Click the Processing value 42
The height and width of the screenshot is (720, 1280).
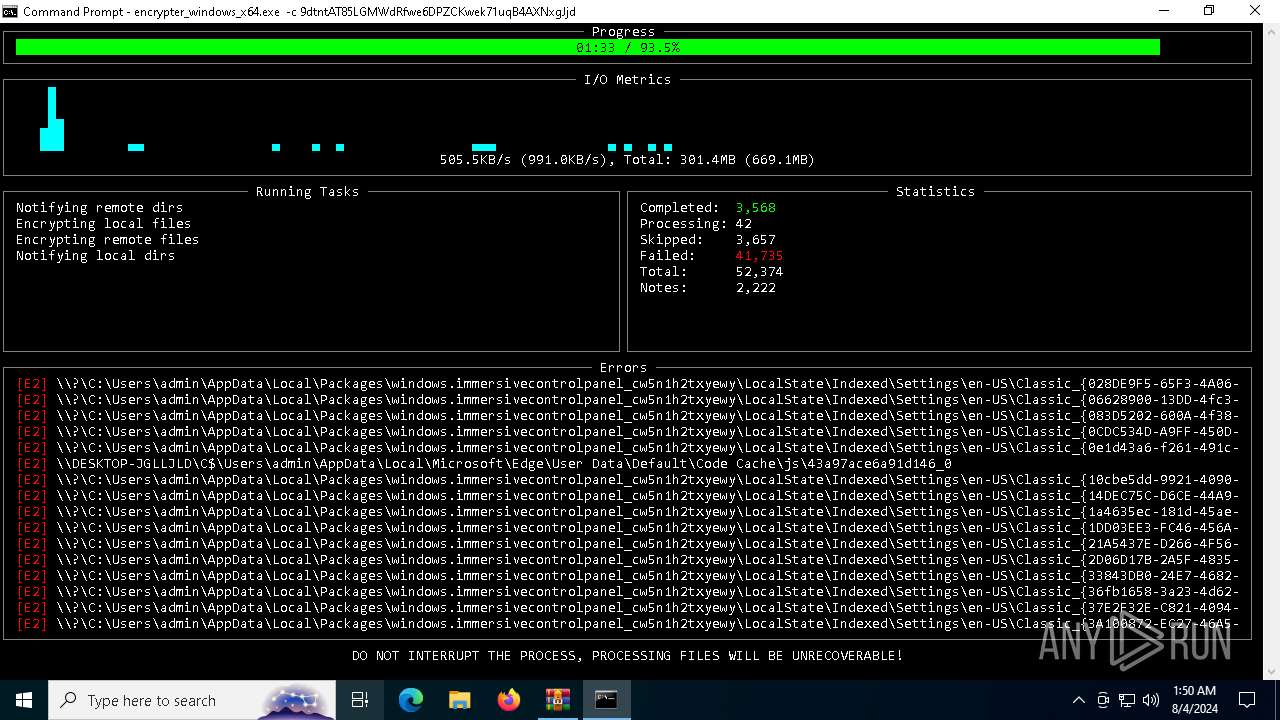(x=743, y=224)
